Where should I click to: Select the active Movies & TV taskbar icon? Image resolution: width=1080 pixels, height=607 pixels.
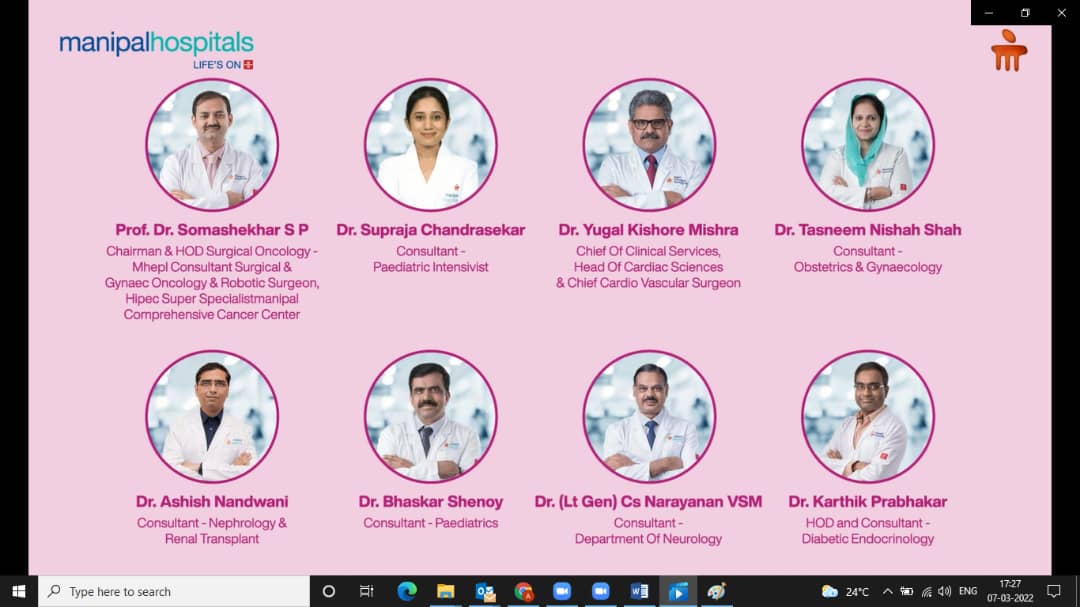(x=678, y=591)
